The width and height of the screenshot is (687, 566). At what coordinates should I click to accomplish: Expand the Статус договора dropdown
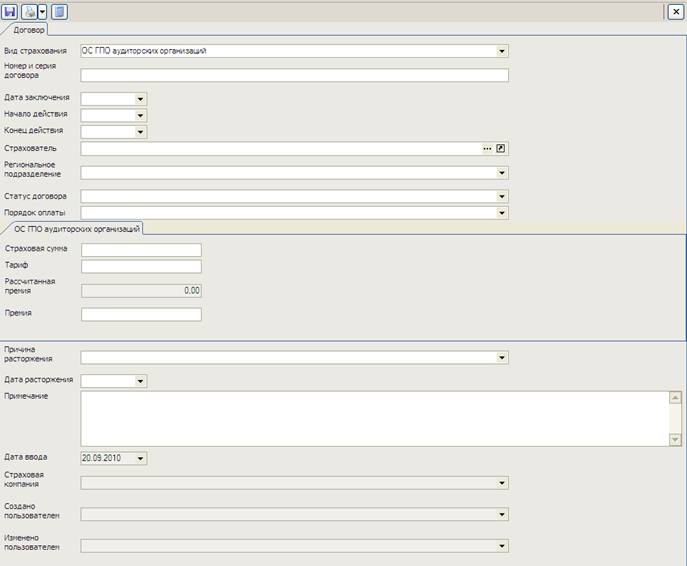coord(502,197)
